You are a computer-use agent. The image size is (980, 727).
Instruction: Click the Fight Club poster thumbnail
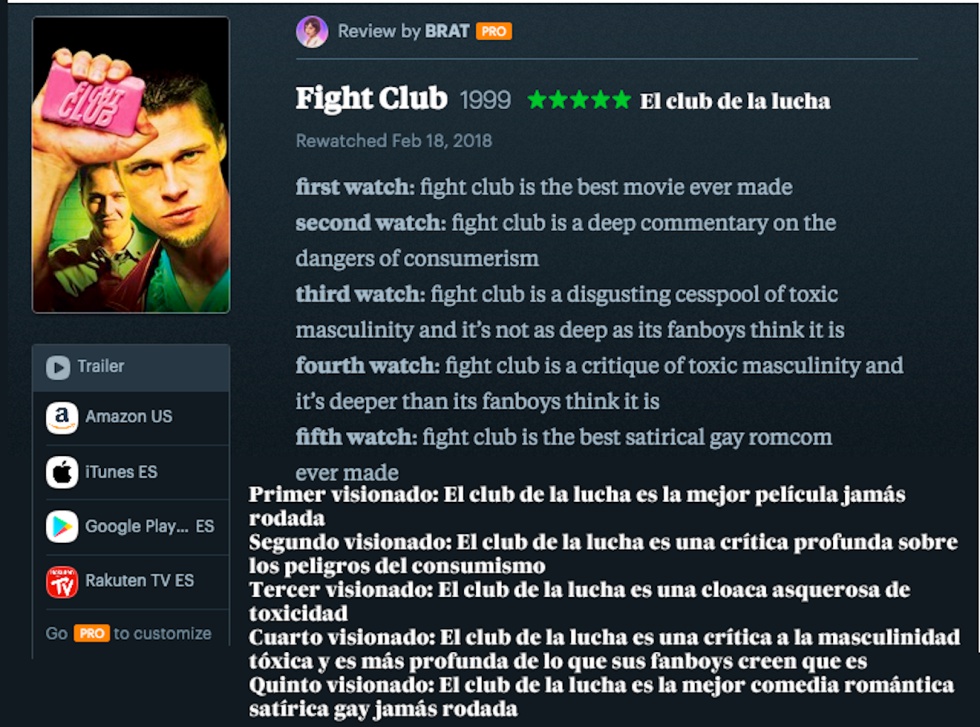click(x=131, y=165)
